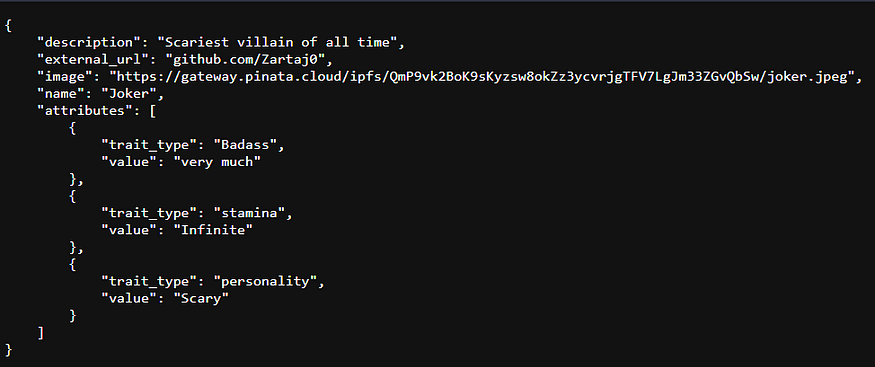Click the "attributes" key
This screenshot has width=875, height=367.
85,110
